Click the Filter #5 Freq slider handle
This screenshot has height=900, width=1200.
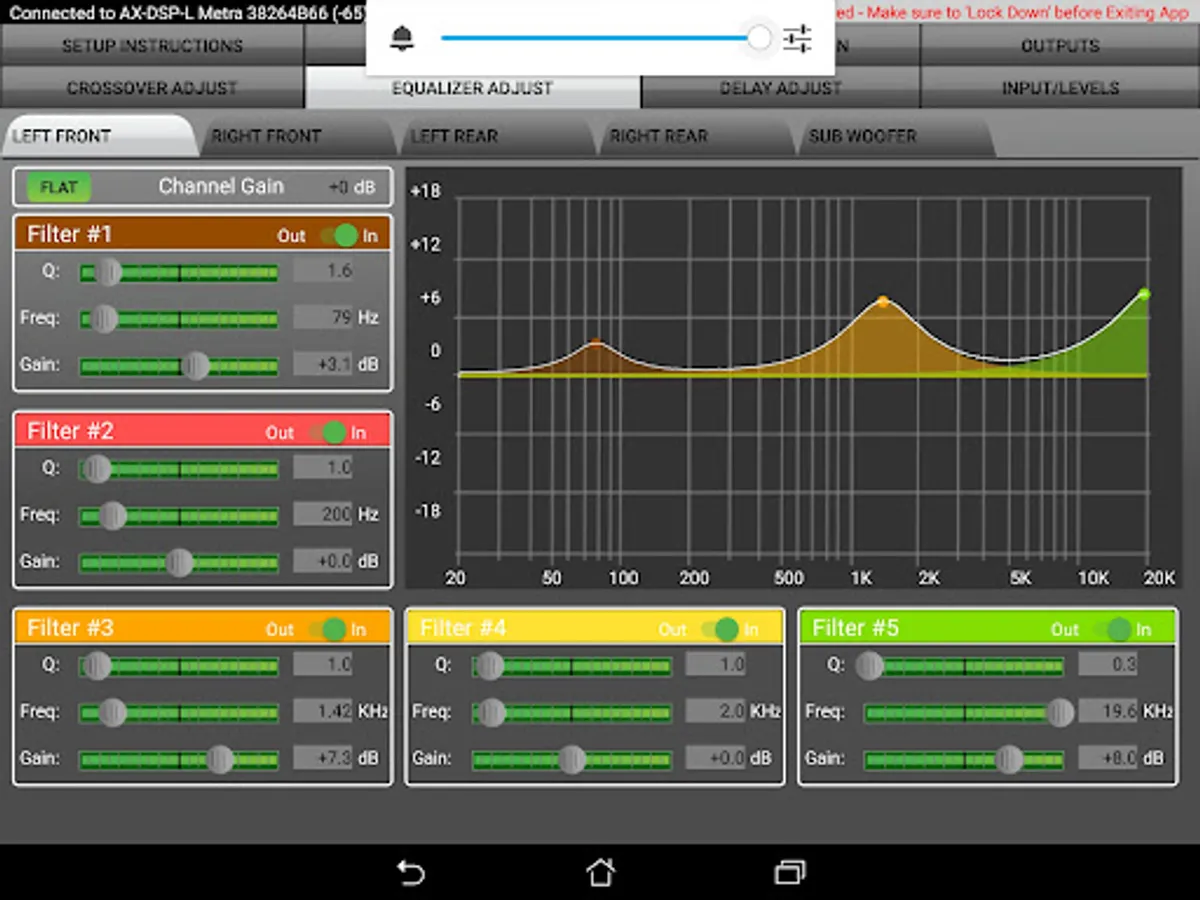(1059, 712)
